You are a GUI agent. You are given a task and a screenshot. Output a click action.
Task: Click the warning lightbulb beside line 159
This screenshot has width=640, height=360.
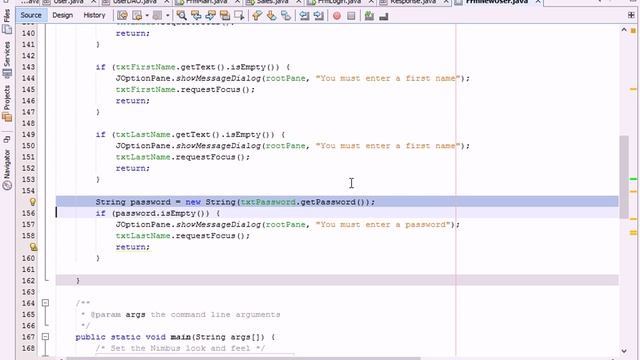[33, 247]
